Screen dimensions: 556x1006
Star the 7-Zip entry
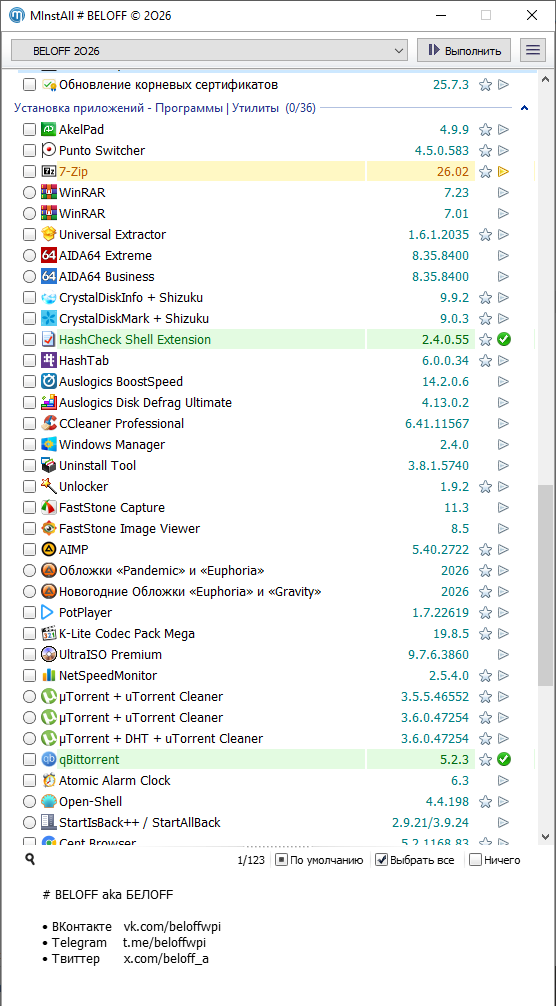click(485, 171)
